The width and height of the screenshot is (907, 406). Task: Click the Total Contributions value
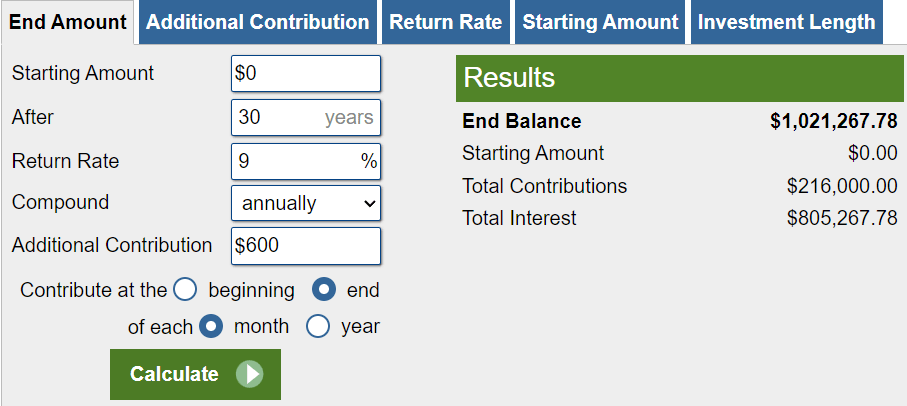coord(842,186)
